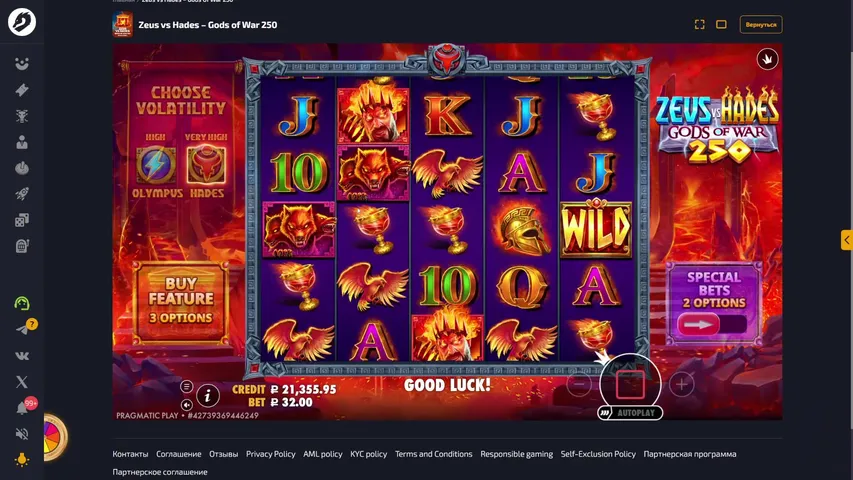Open the game info 'i' button

coord(208,396)
